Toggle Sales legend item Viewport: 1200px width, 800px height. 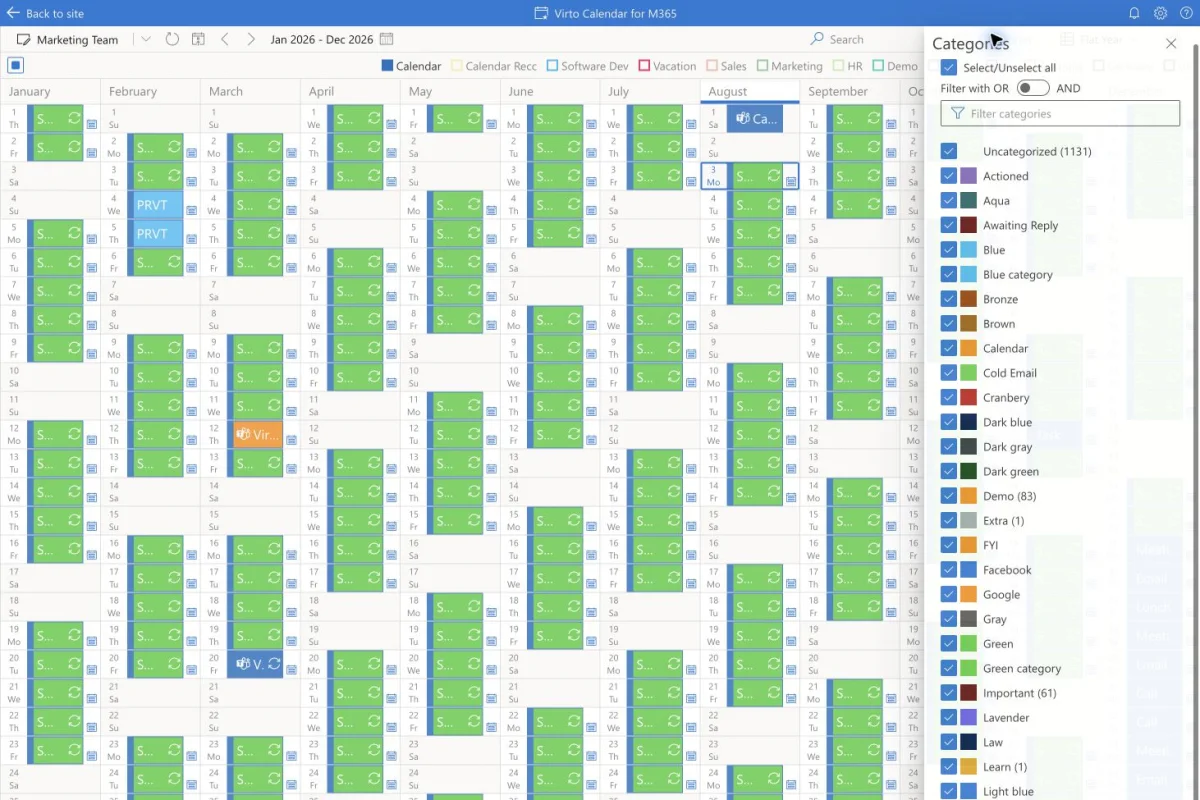727,66
